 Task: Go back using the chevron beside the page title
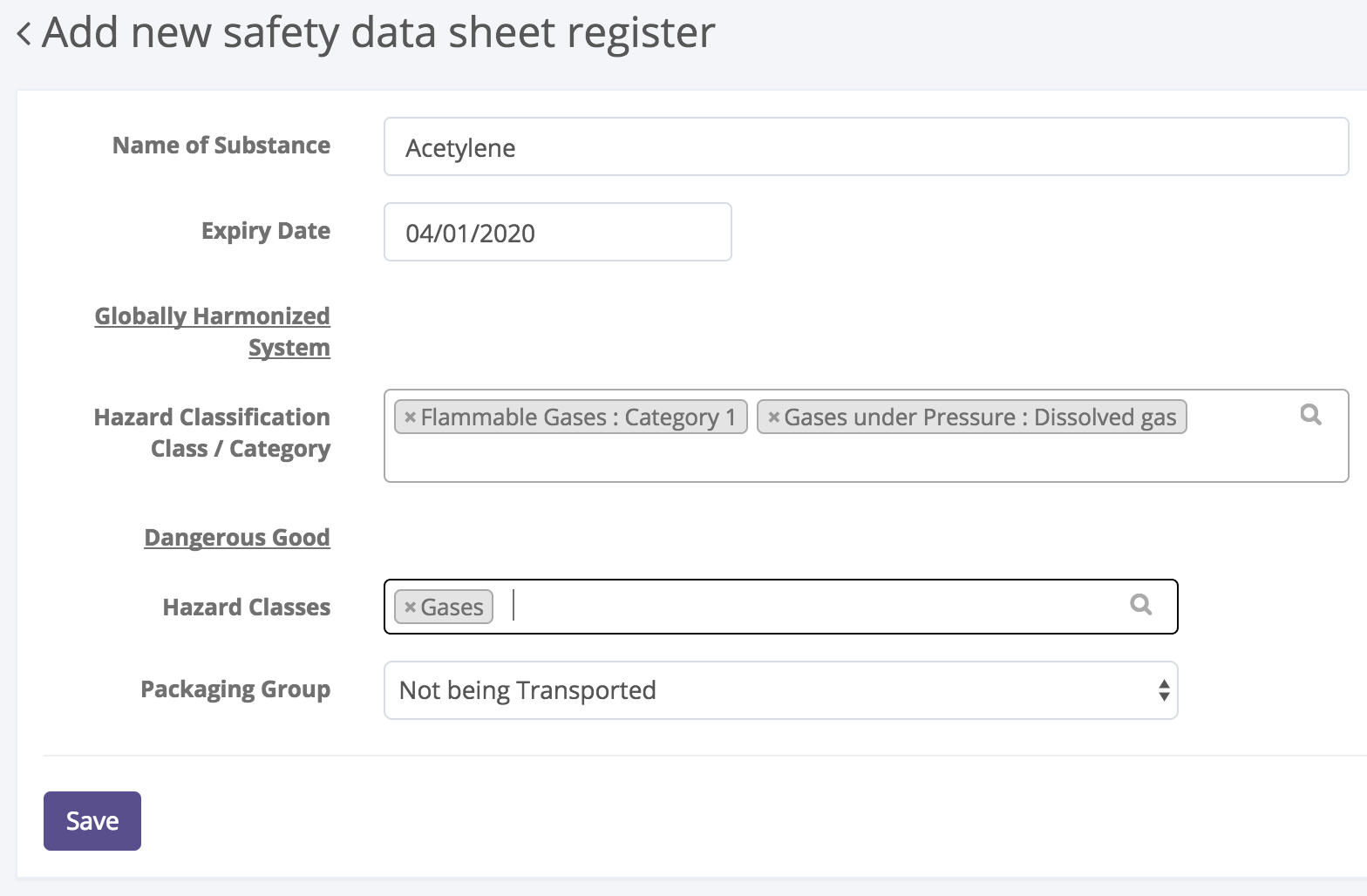tap(24, 35)
